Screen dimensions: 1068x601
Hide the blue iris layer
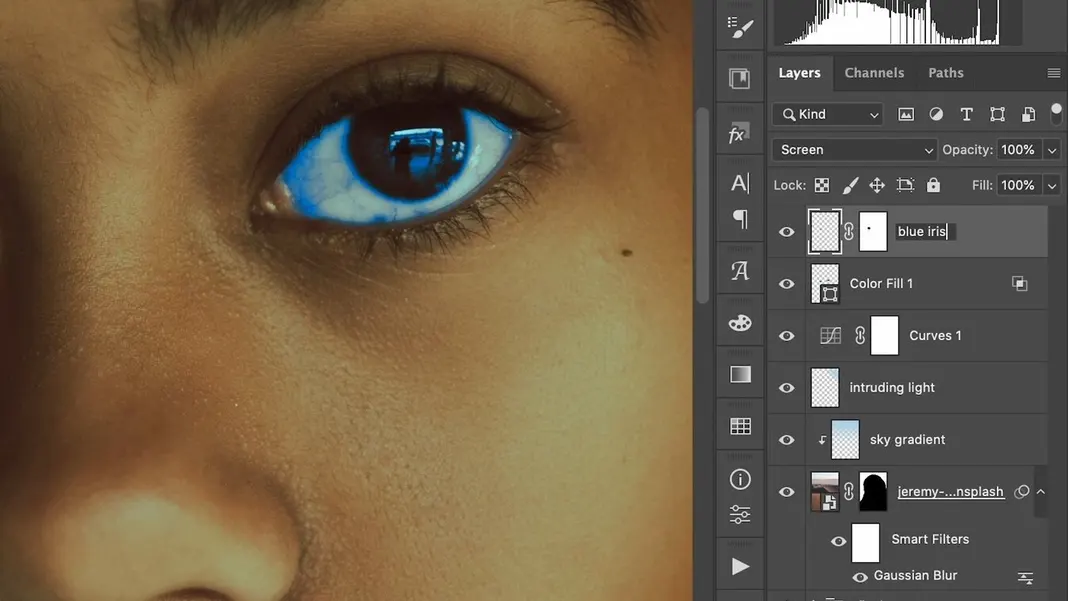pyautogui.click(x=787, y=232)
